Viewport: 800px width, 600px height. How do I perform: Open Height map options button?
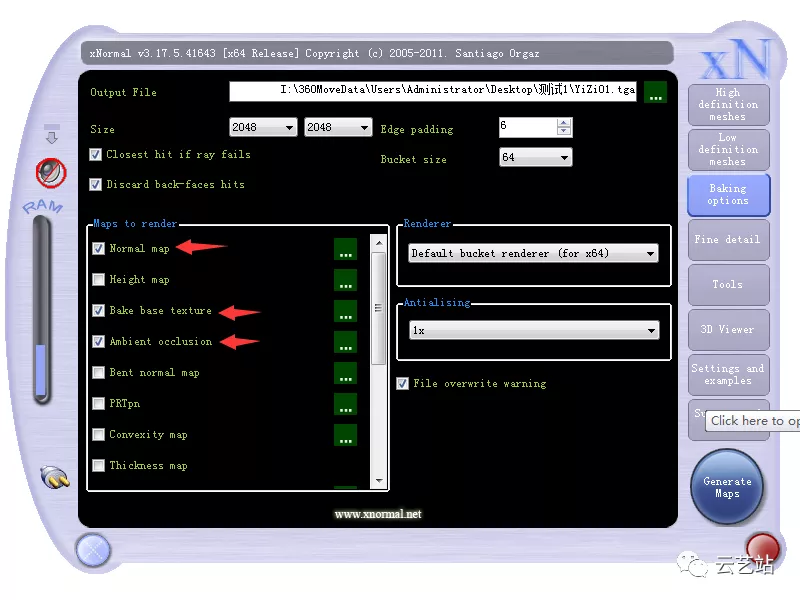tap(345, 280)
